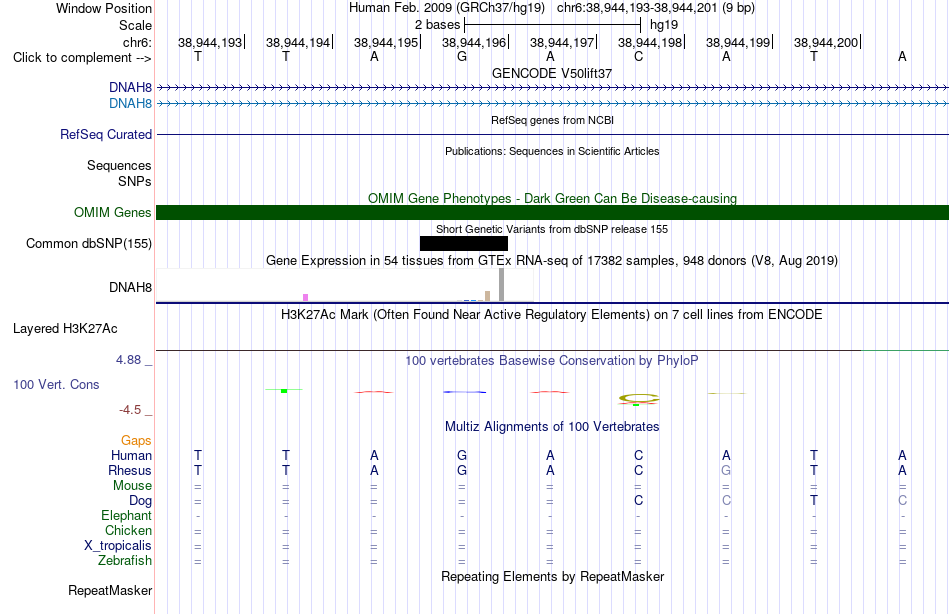Click the hg19 label beside the scale bar

[663, 25]
